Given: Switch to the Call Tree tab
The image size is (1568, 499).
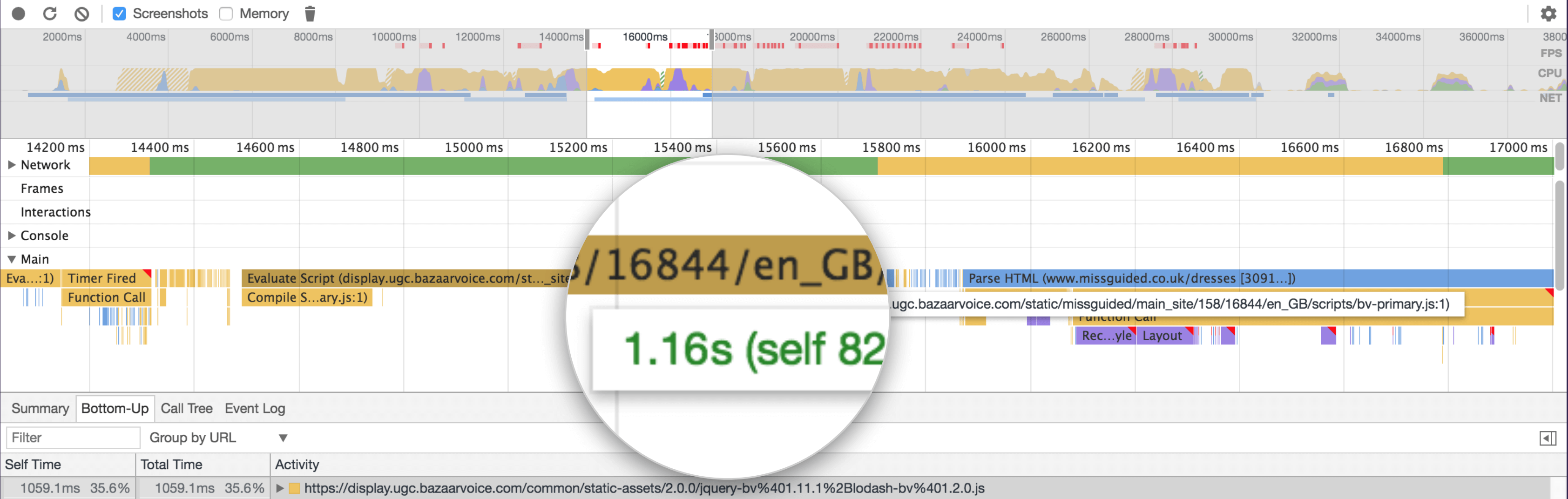Looking at the screenshot, I should 186,408.
